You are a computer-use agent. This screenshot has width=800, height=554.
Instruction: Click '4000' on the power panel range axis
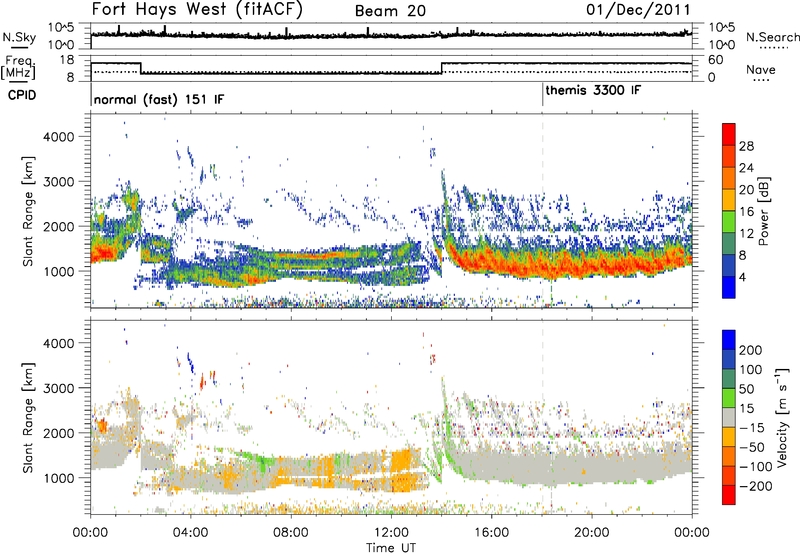point(59,137)
